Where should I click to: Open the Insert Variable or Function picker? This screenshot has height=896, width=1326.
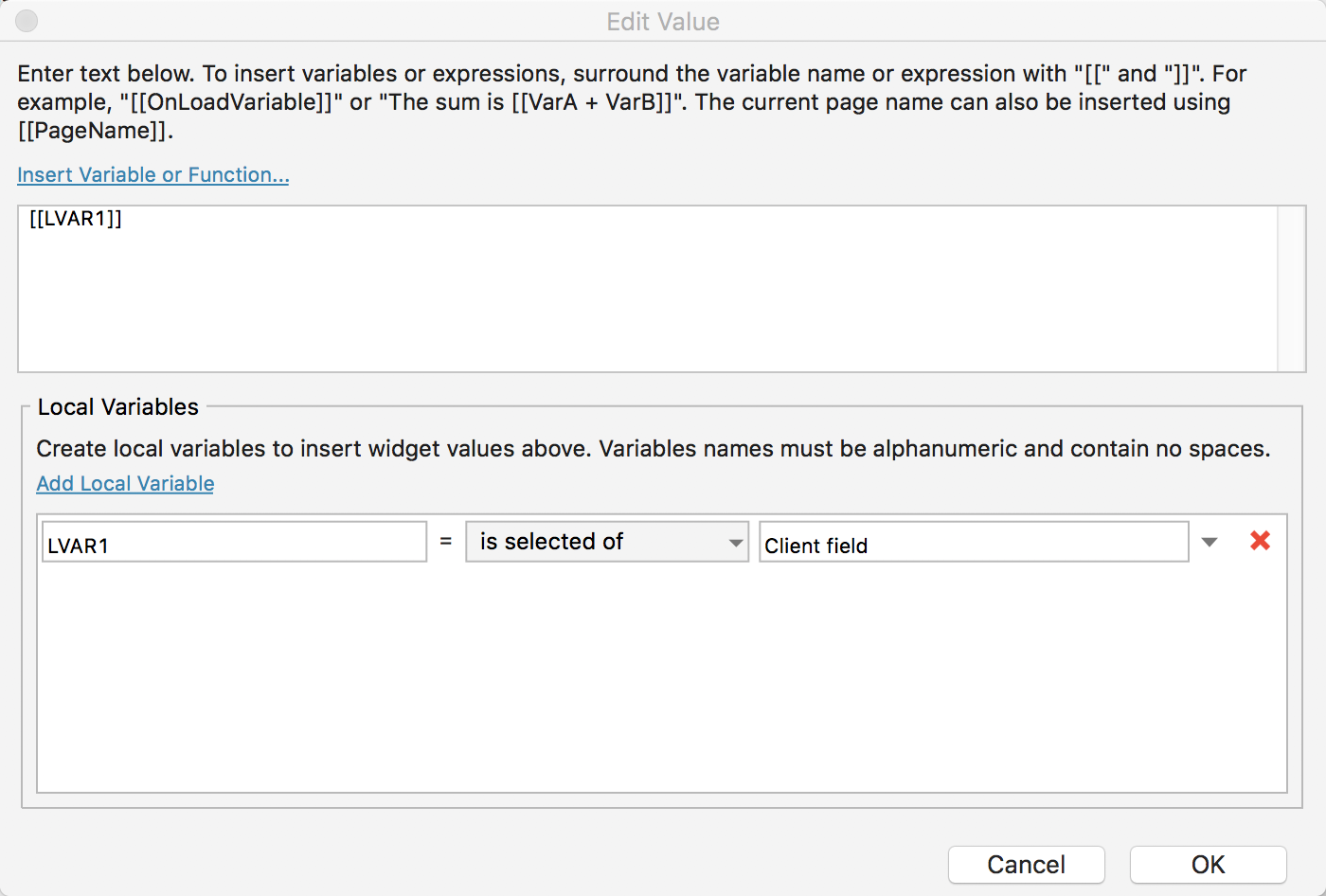pos(152,174)
